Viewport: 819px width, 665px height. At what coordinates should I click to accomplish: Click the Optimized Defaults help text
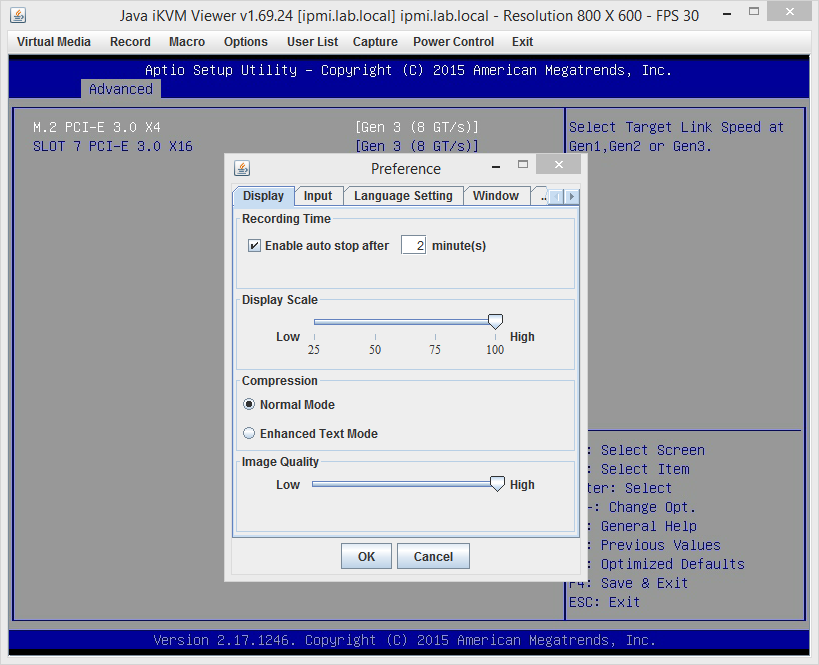[672, 564]
